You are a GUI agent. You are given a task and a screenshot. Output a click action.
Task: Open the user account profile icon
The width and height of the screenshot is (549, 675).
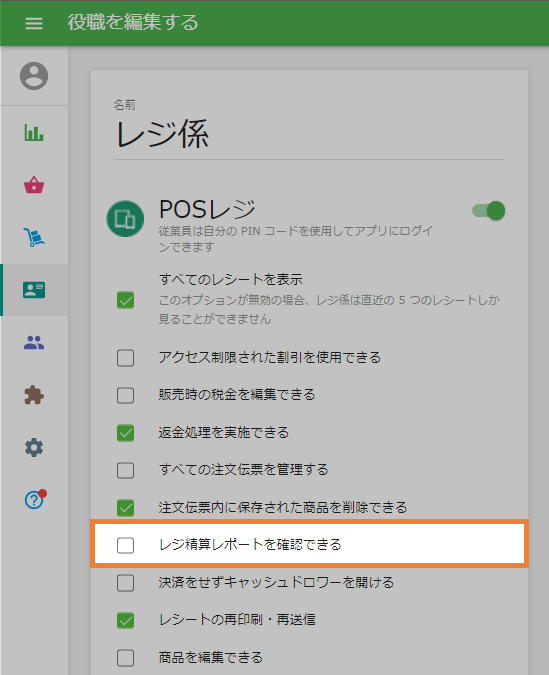tap(34, 76)
